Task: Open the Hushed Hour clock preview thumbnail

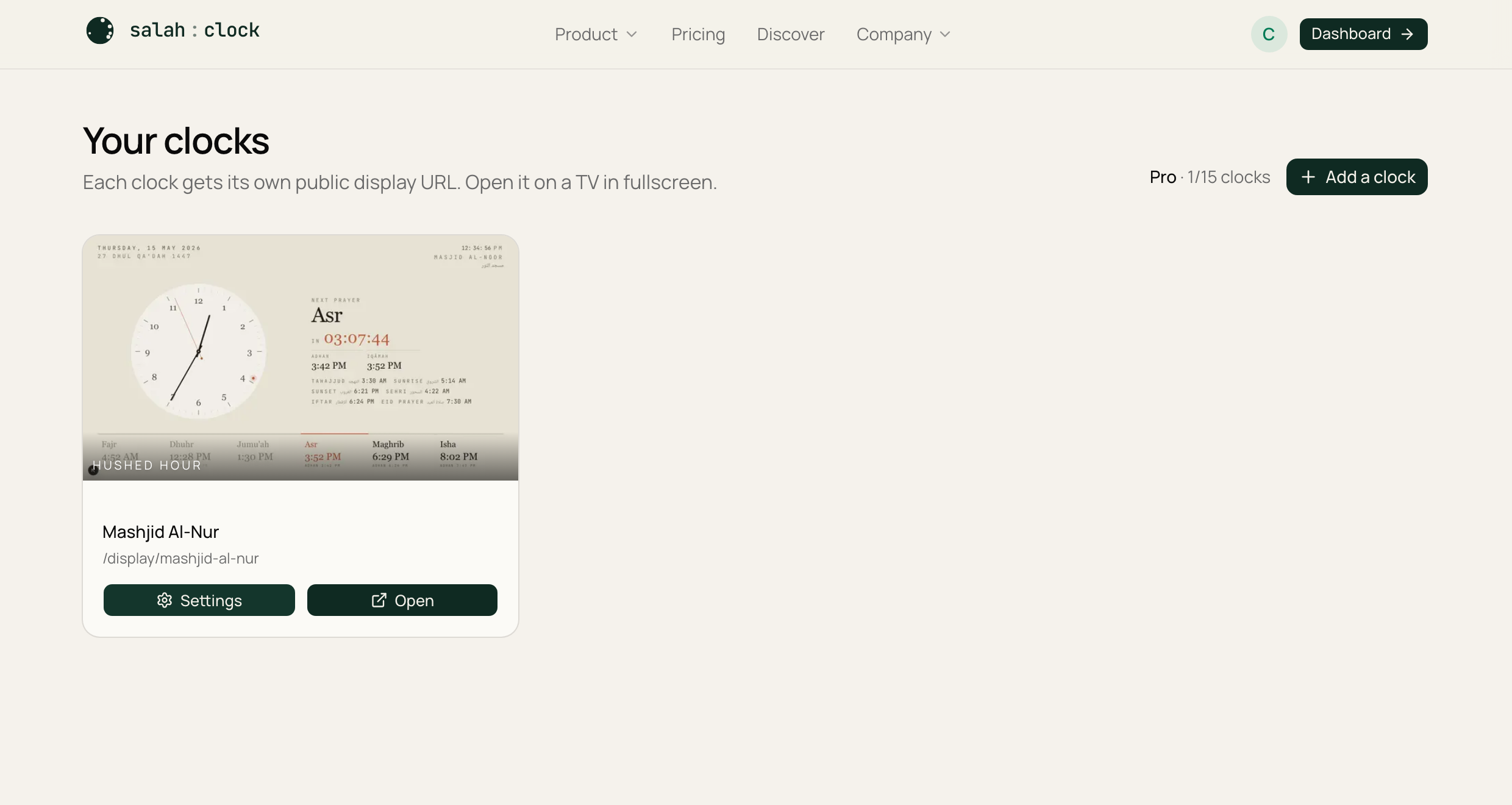Action: (301, 358)
